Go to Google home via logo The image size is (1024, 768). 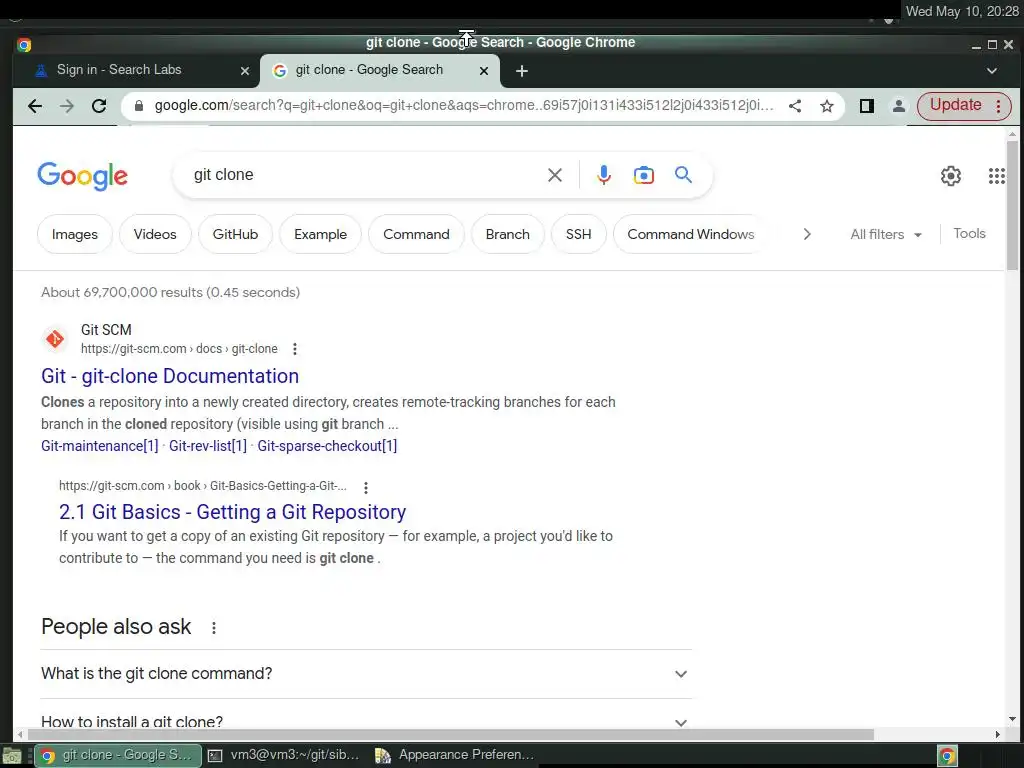[82, 176]
